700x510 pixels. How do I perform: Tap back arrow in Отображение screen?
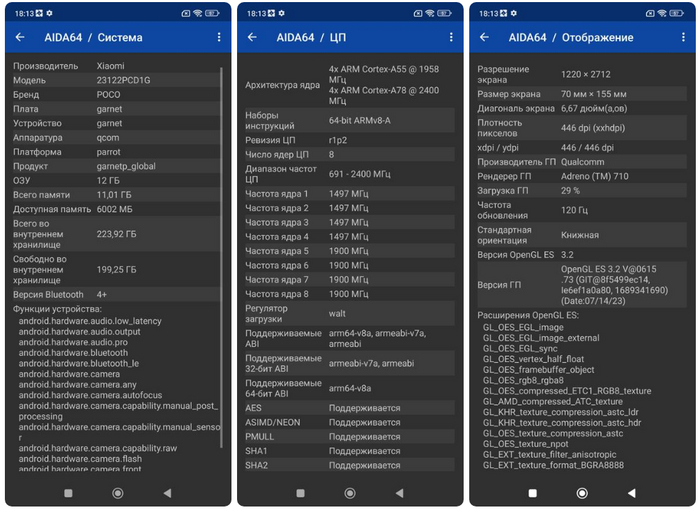pyautogui.click(x=484, y=37)
